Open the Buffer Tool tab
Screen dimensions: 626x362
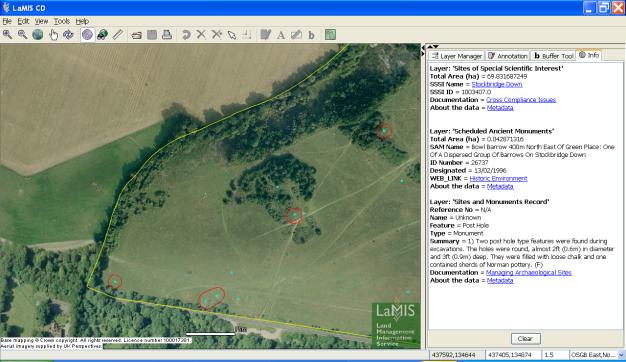[x=553, y=56]
